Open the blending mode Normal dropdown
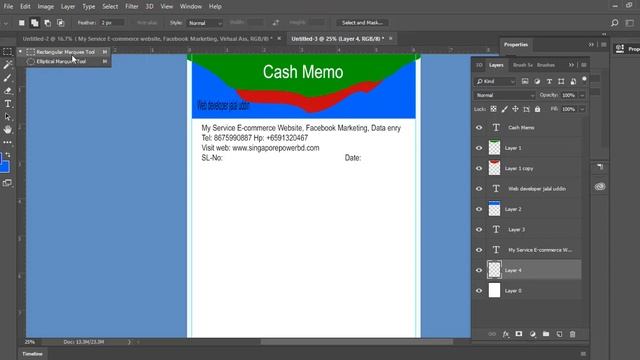The image size is (640, 360). [504, 95]
